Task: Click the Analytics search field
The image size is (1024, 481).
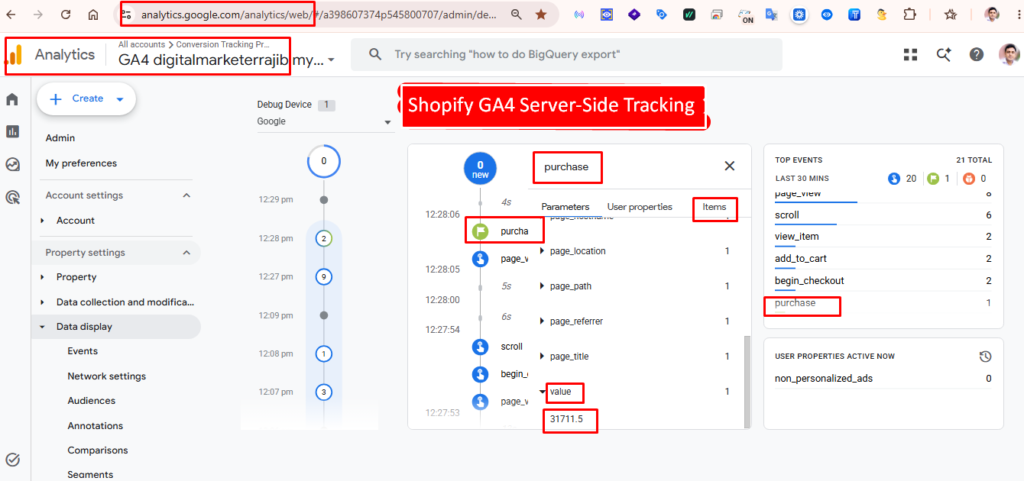Action: (566, 55)
